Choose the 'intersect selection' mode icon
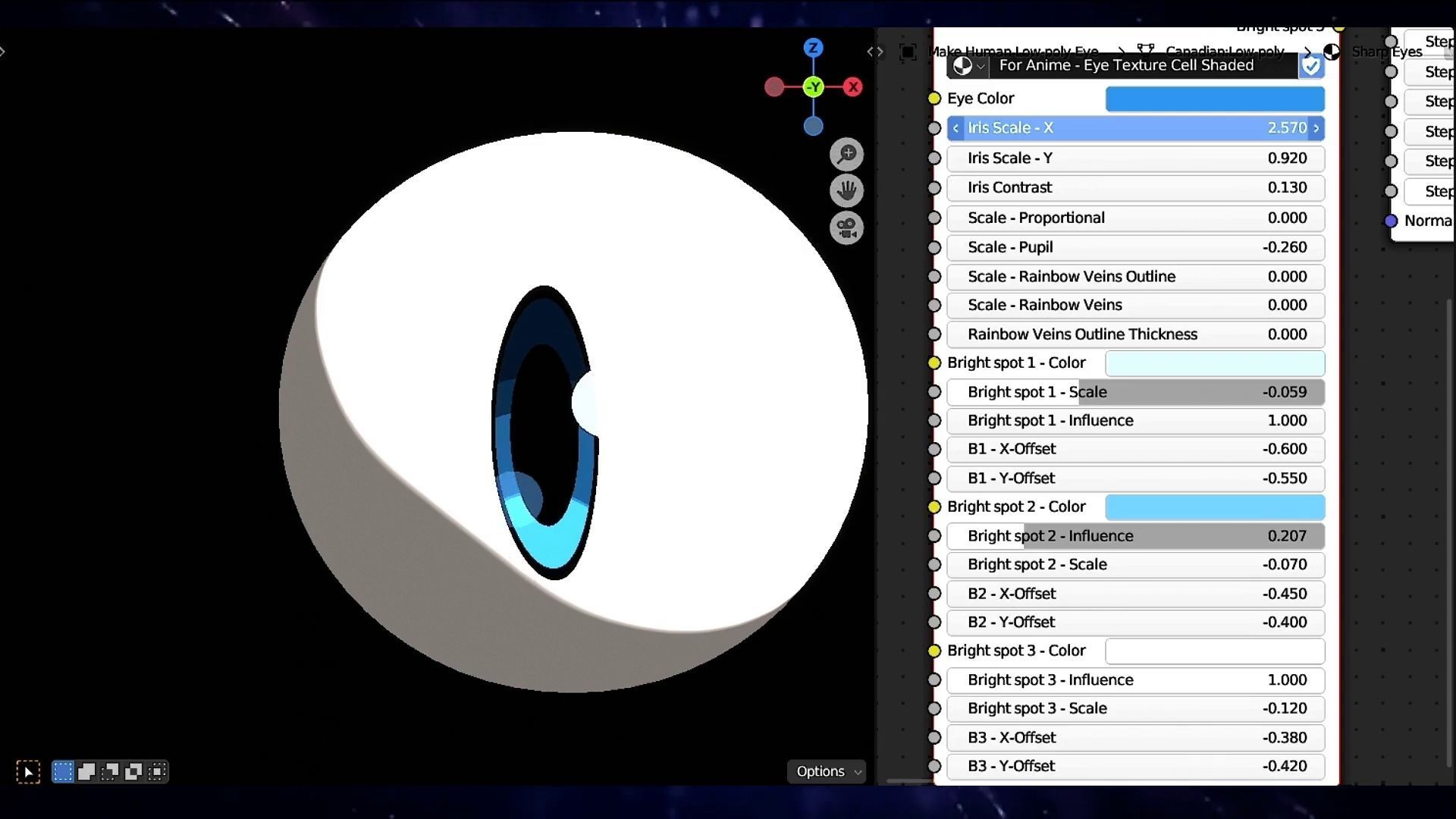This screenshot has width=1456, height=819. 157,772
